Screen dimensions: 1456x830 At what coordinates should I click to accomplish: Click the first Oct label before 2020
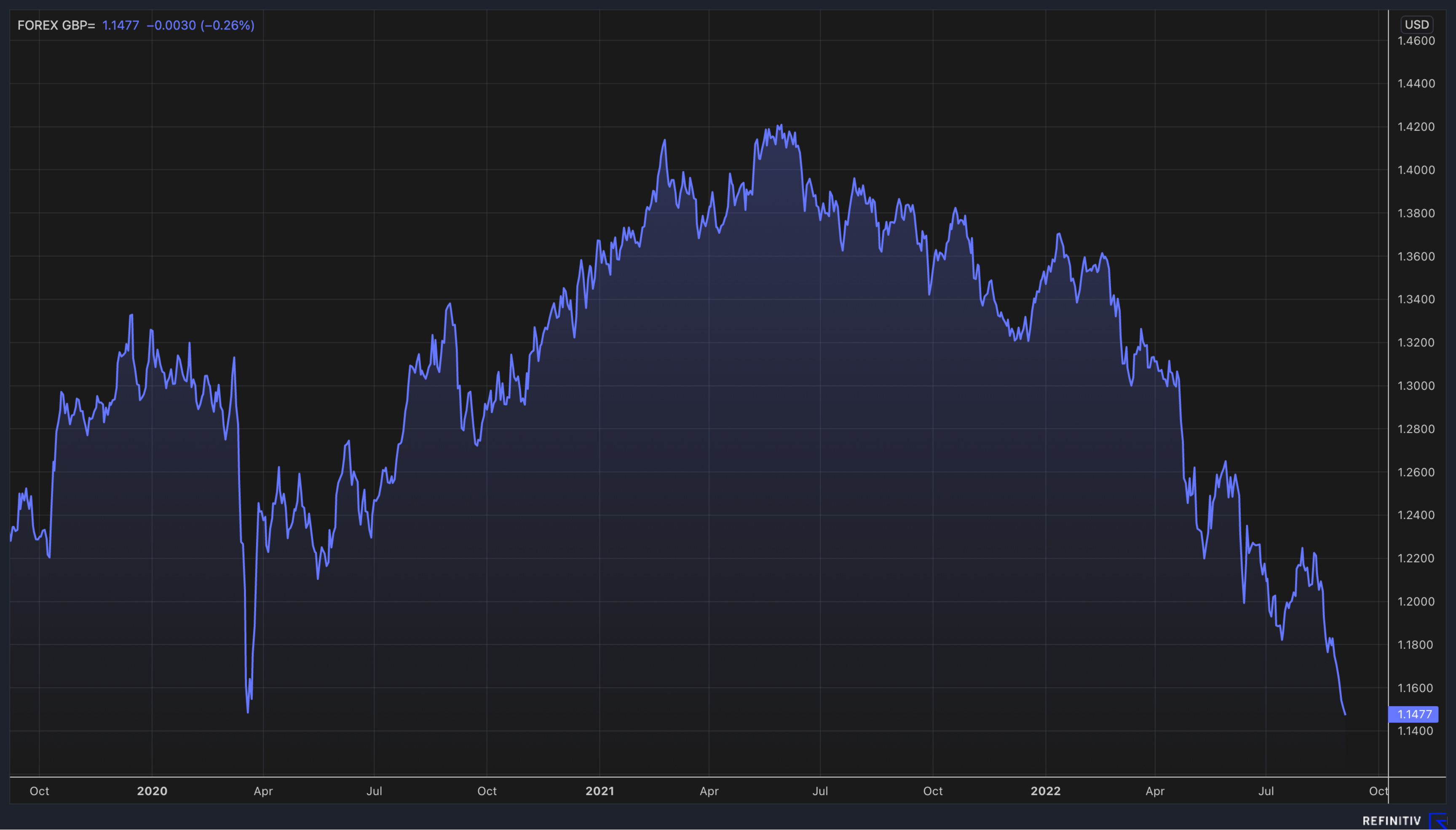39,791
